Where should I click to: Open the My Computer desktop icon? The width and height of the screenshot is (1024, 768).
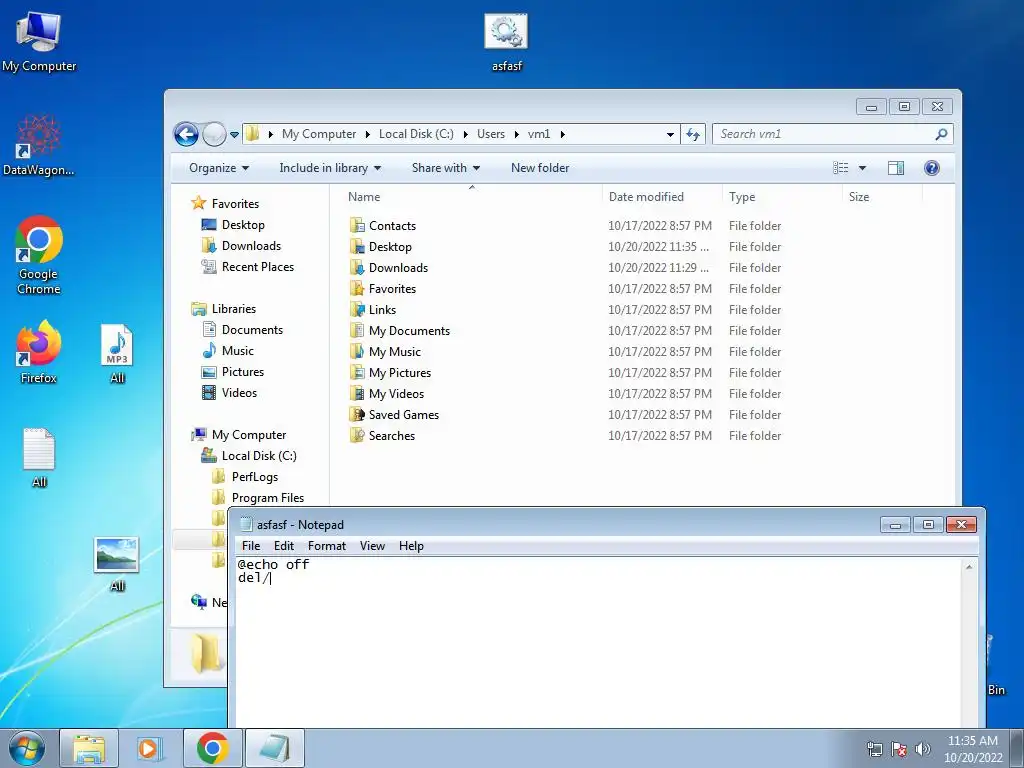(39, 41)
